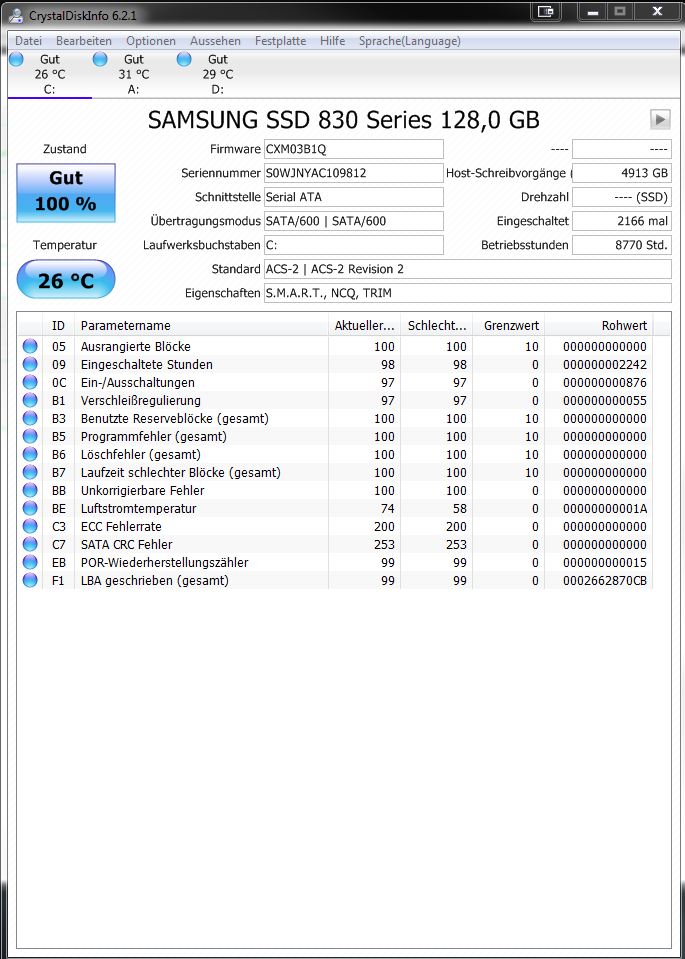Screen dimensions: 685x959
Task: Click status icon of POR-Wiederherstellungszähler row
Action: tap(30, 562)
